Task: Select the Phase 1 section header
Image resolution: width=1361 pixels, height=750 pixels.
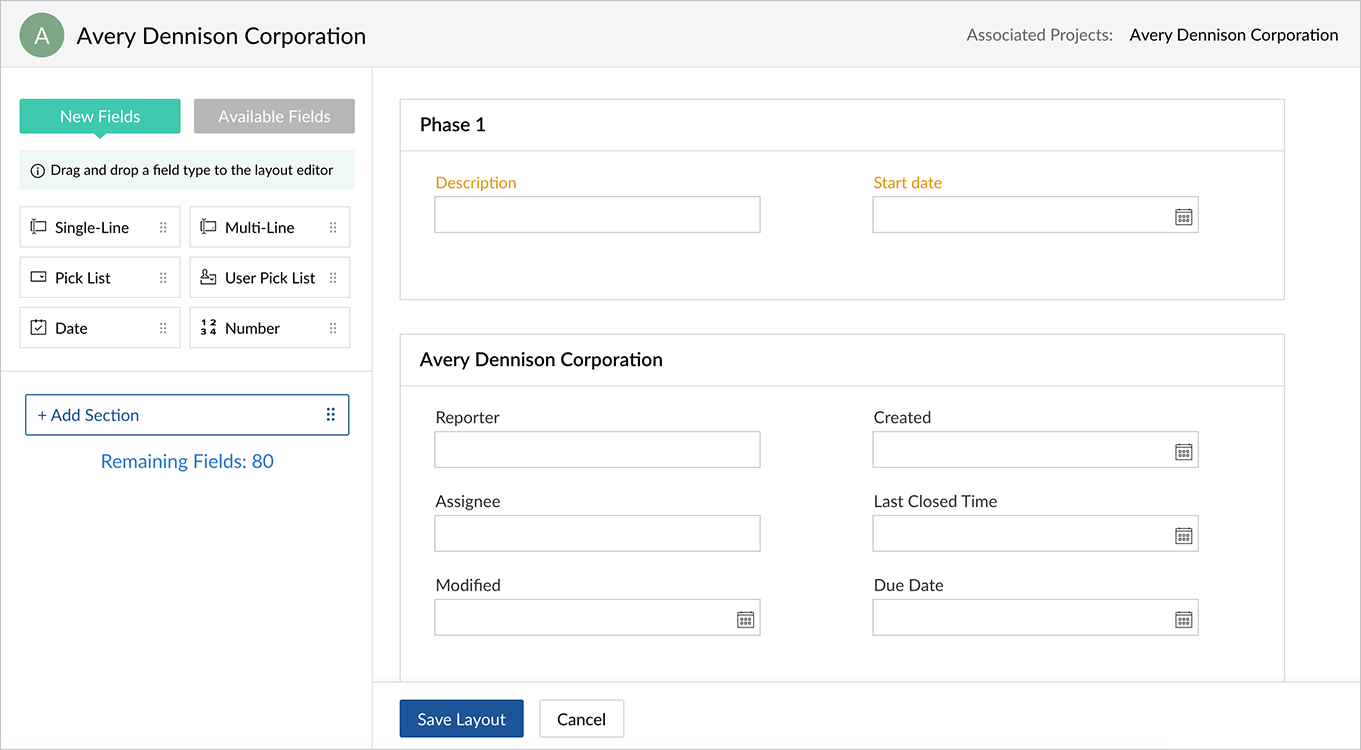Action: (842, 125)
